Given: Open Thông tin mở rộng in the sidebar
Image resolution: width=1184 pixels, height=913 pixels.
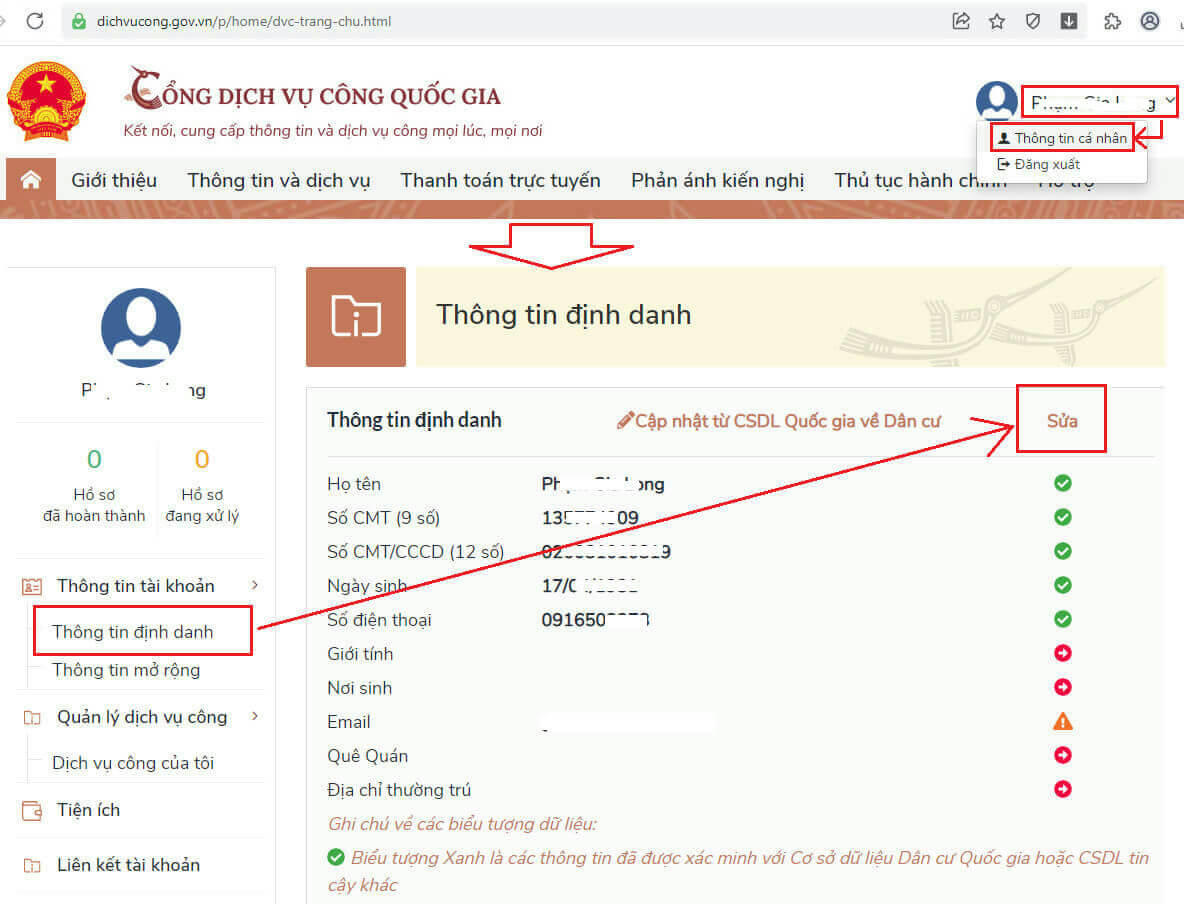Looking at the screenshot, I should (x=126, y=670).
